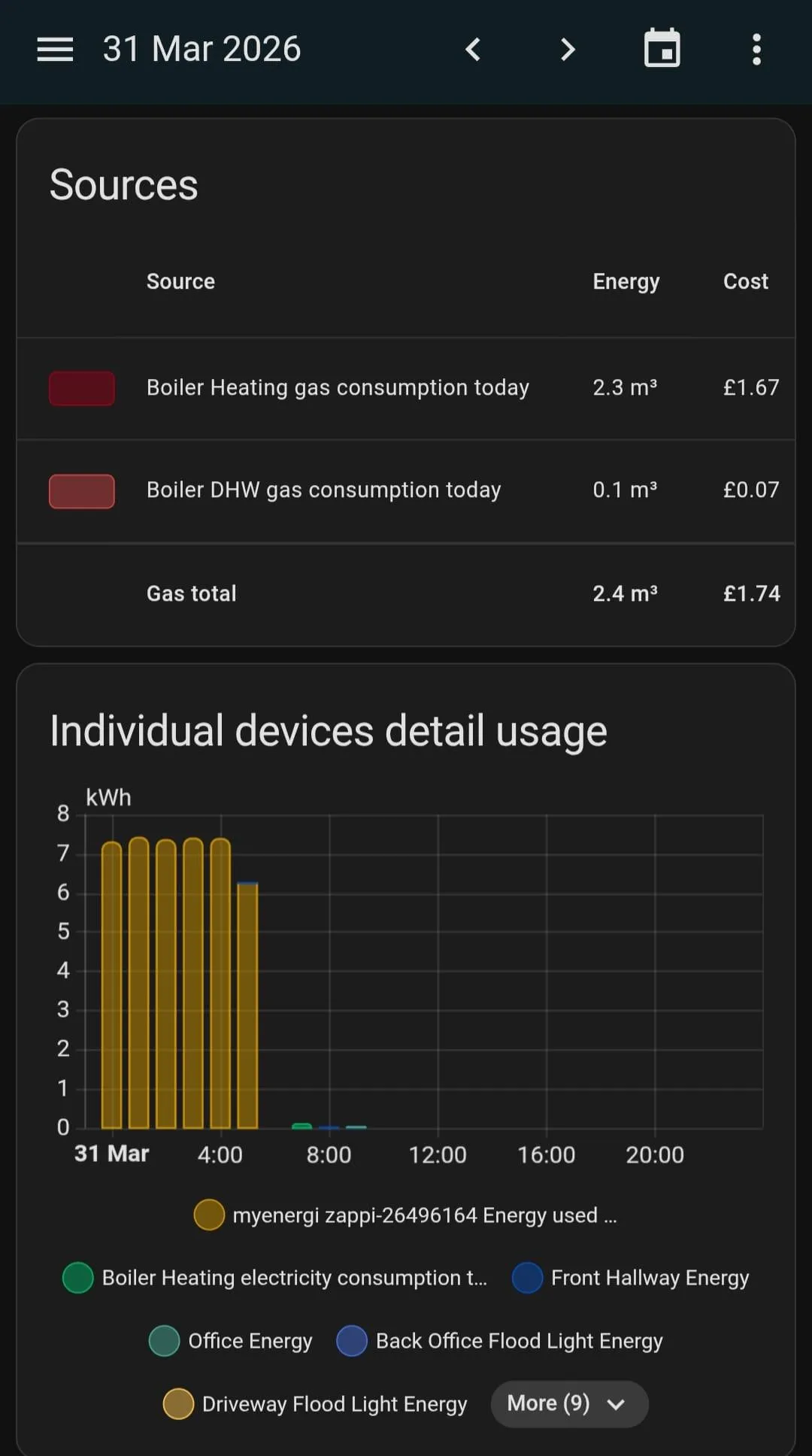The width and height of the screenshot is (812, 1456).
Task: Toggle Boiler Heating electricity legend series
Action: (x=275, y=1278)
